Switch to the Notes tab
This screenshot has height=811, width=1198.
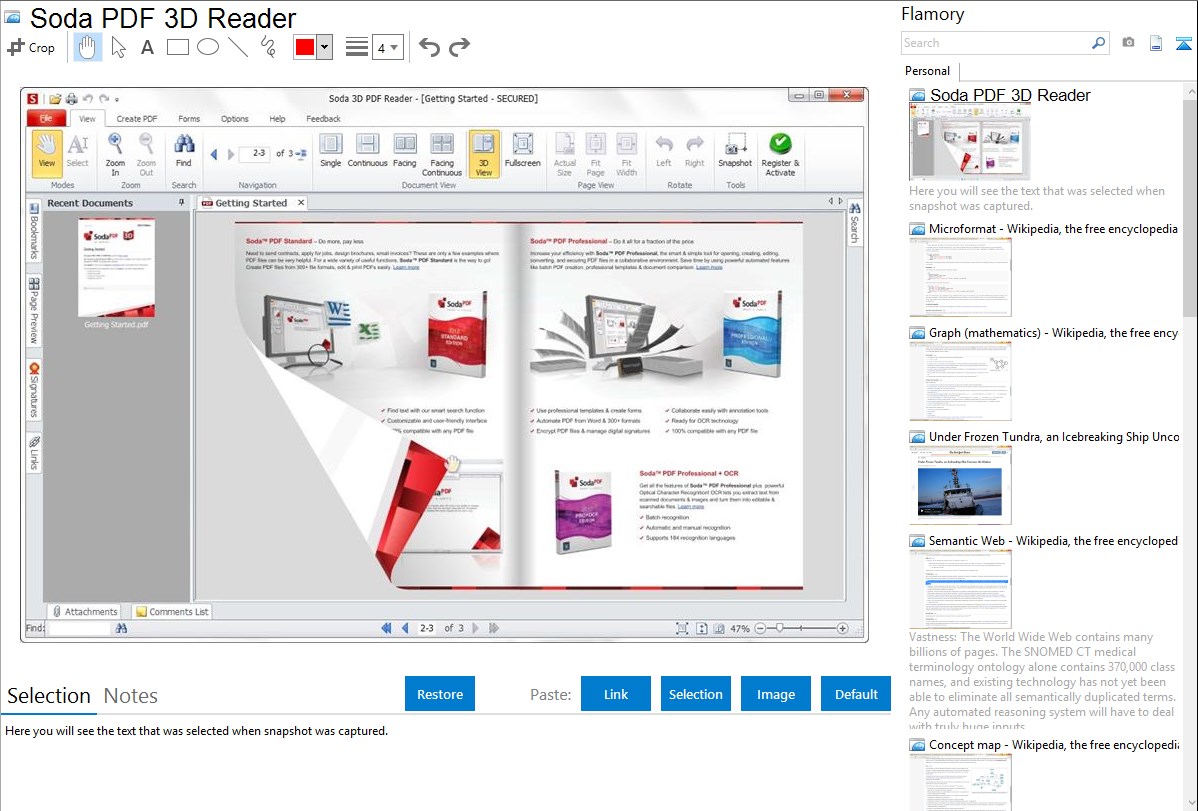click(131, 696)
